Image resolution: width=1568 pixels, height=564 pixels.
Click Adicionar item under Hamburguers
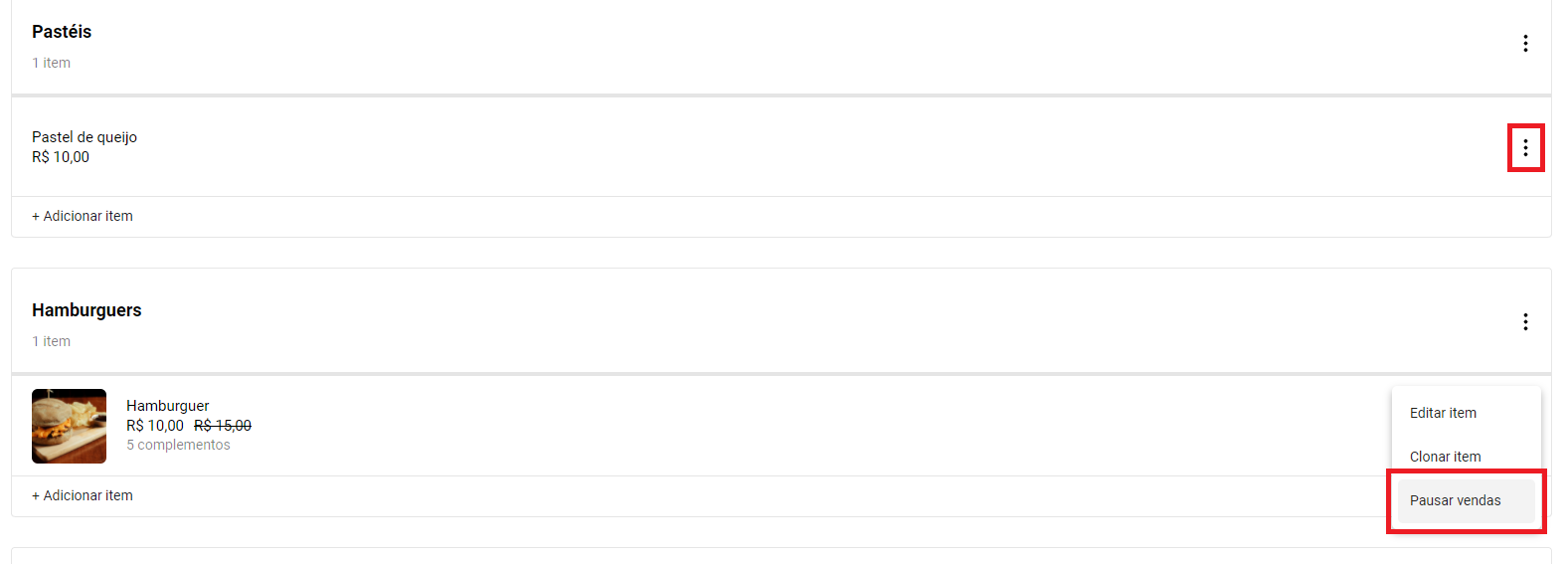point(83,495)
